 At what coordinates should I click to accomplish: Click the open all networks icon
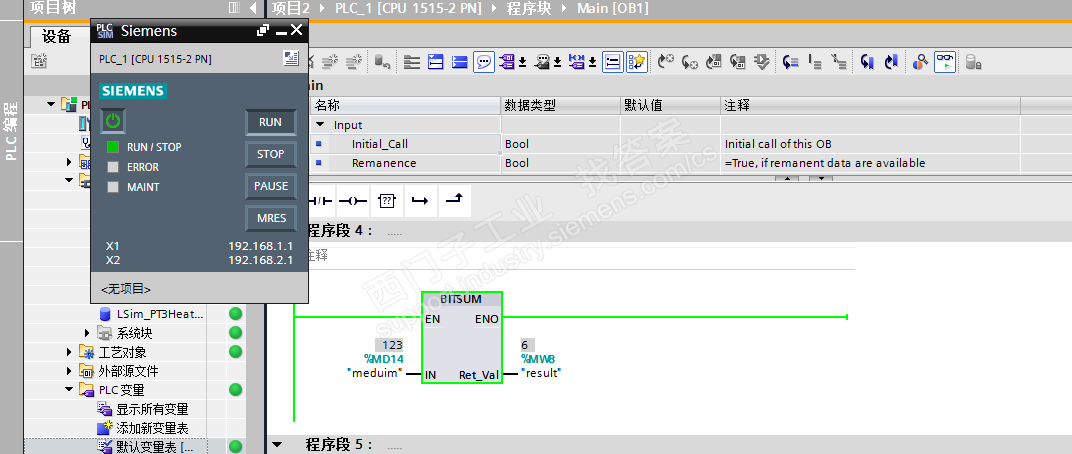coord(436,62)
